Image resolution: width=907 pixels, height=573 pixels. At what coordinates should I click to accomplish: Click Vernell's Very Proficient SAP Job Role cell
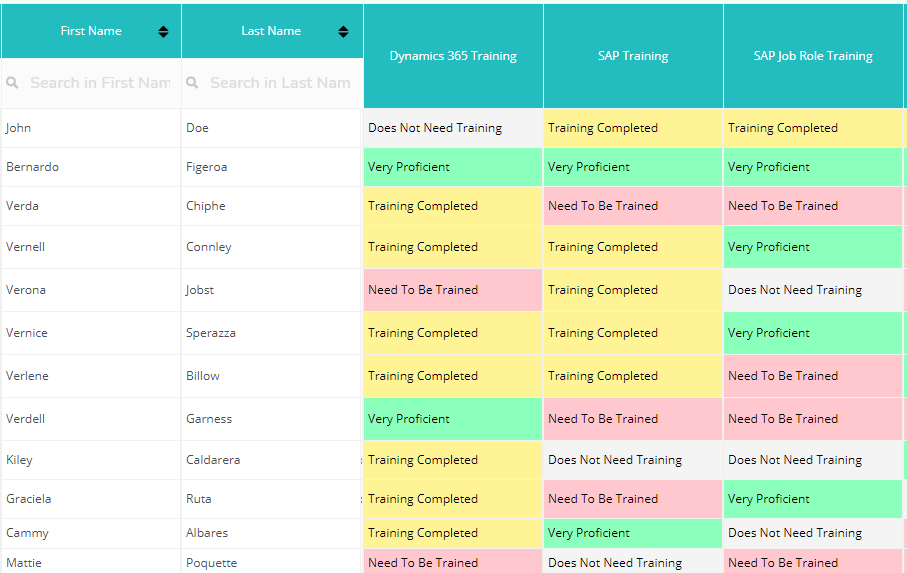point(813,247)
